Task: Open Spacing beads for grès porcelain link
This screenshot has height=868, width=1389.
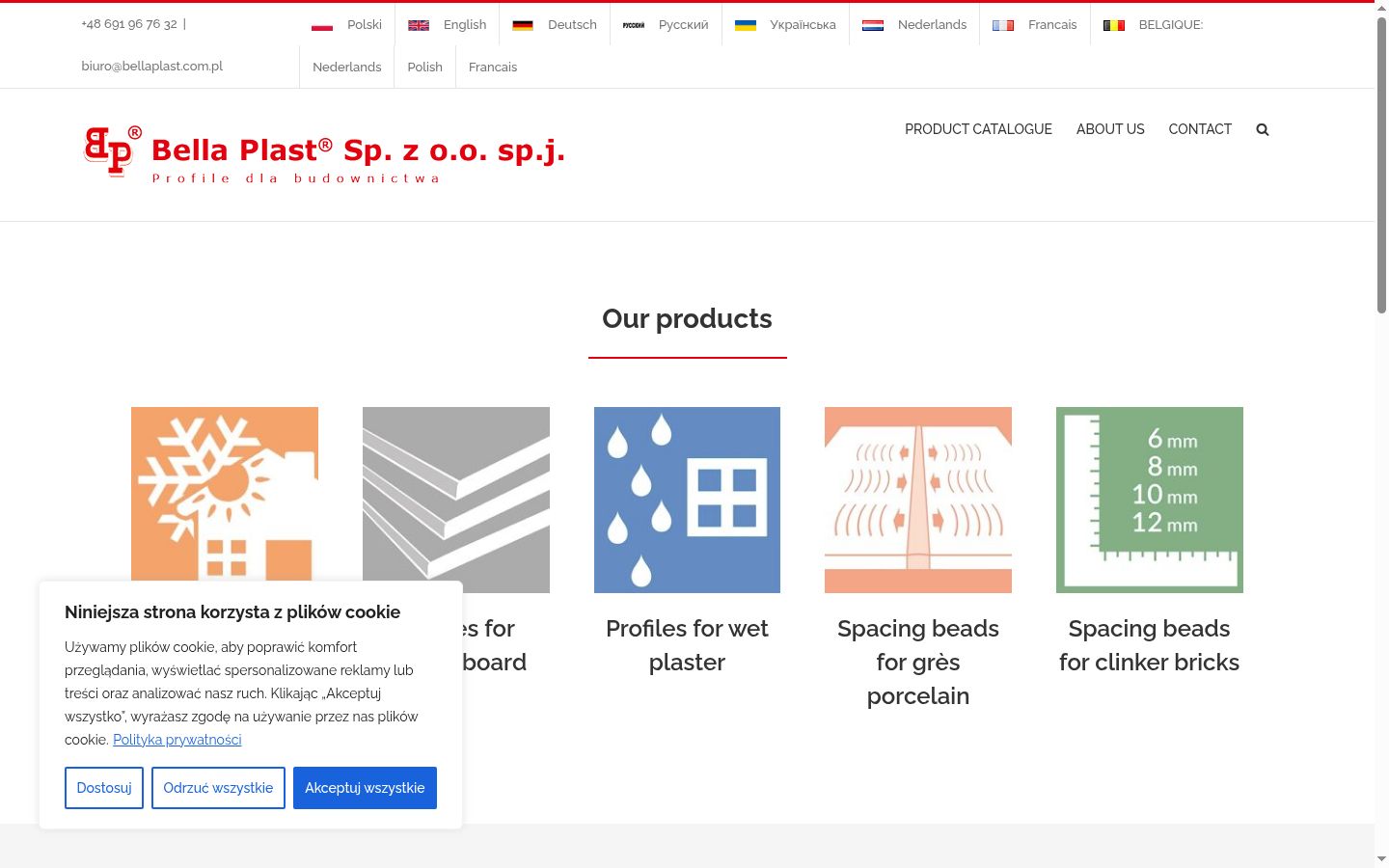Action: 918,662
